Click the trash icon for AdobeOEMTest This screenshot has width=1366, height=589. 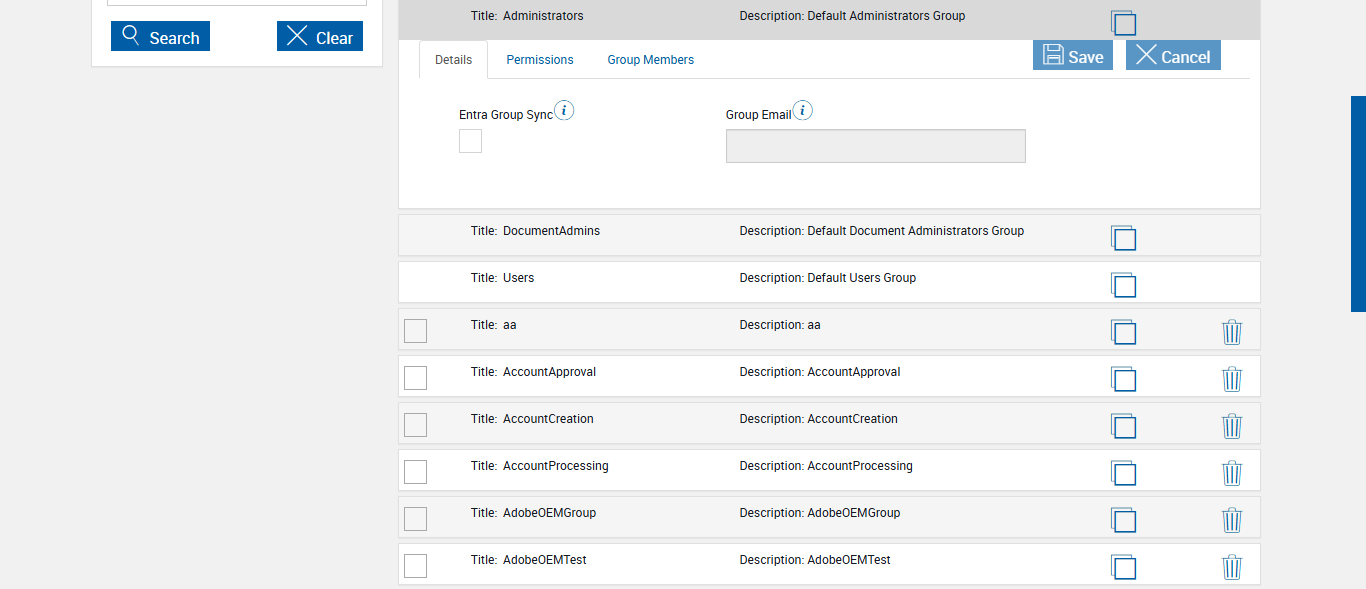tap(1232, 567)
